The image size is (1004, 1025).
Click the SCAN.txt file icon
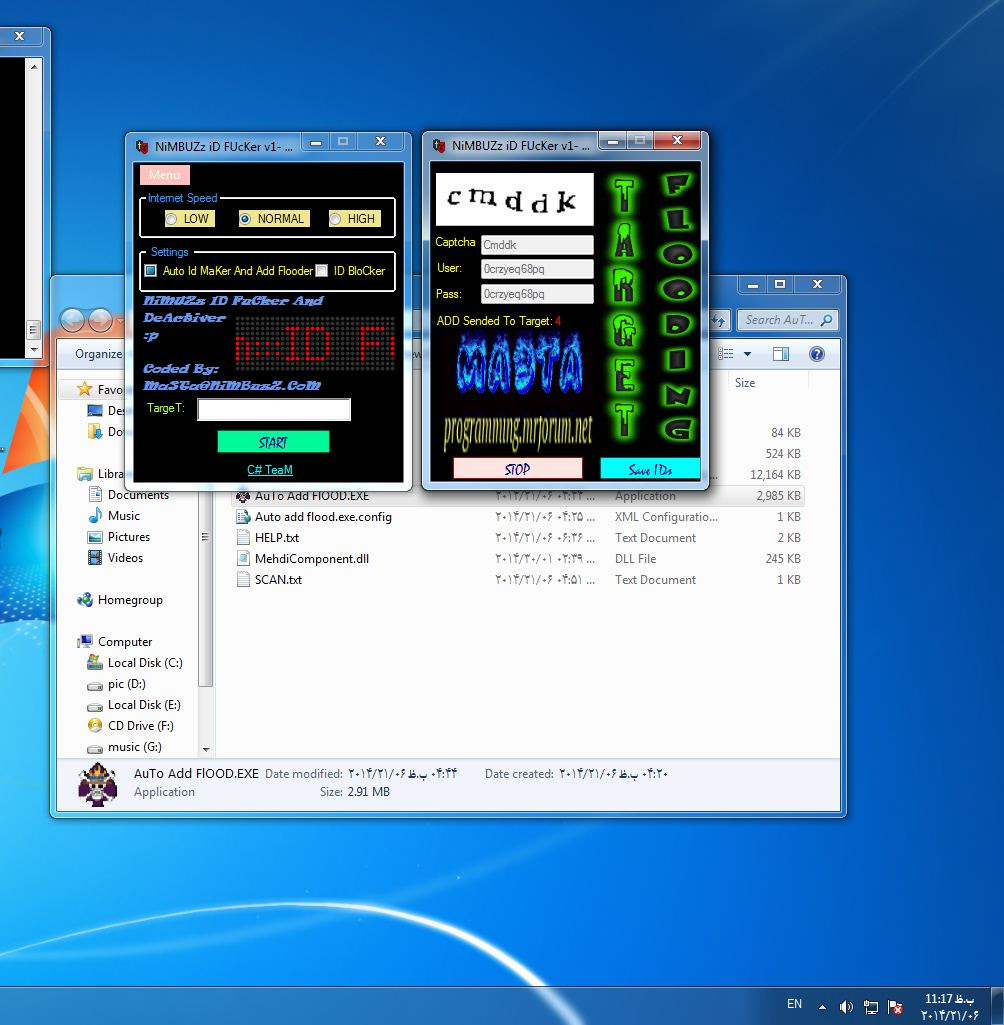[x=243, y=579]
